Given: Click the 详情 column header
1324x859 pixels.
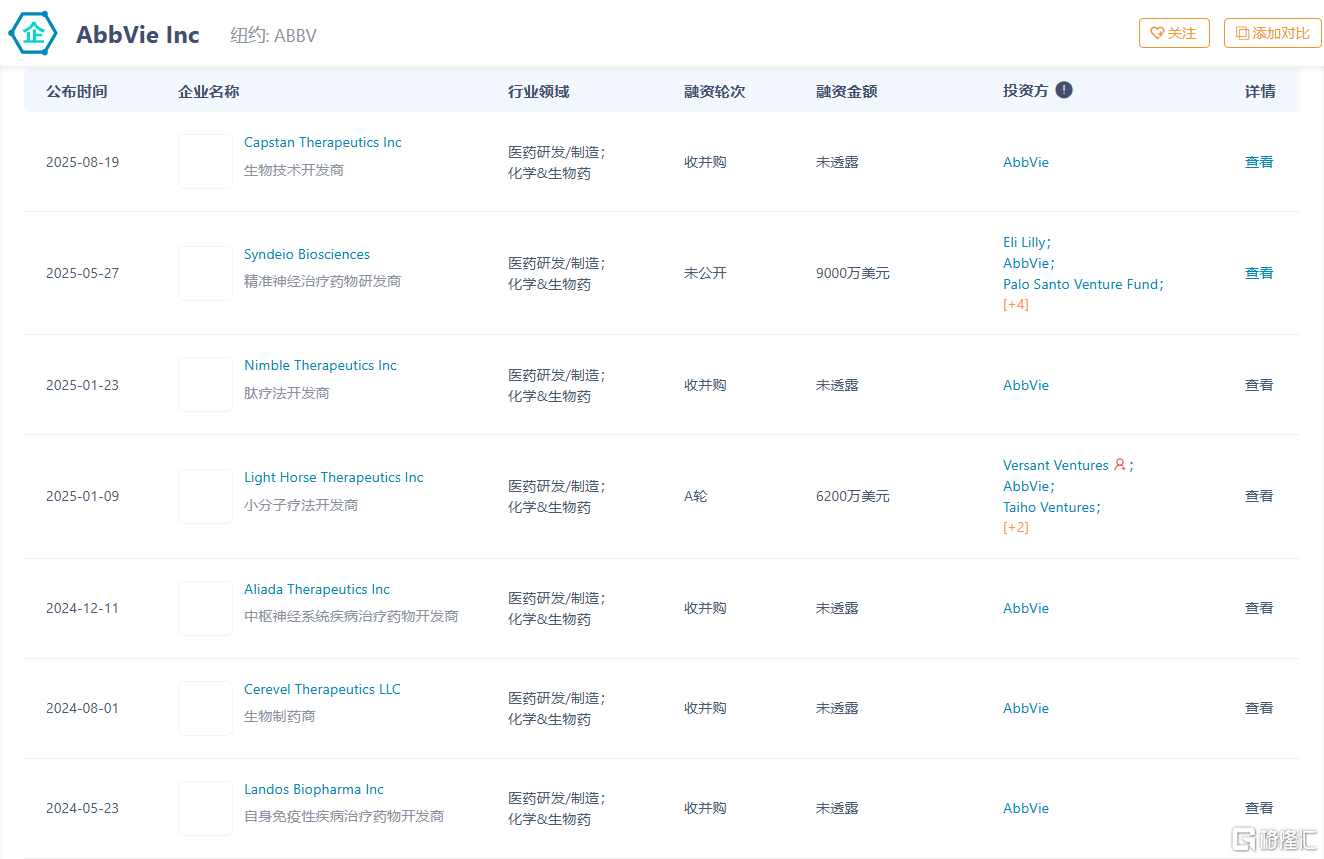Looking at the screenshot, I should [x=1260, y=91].
